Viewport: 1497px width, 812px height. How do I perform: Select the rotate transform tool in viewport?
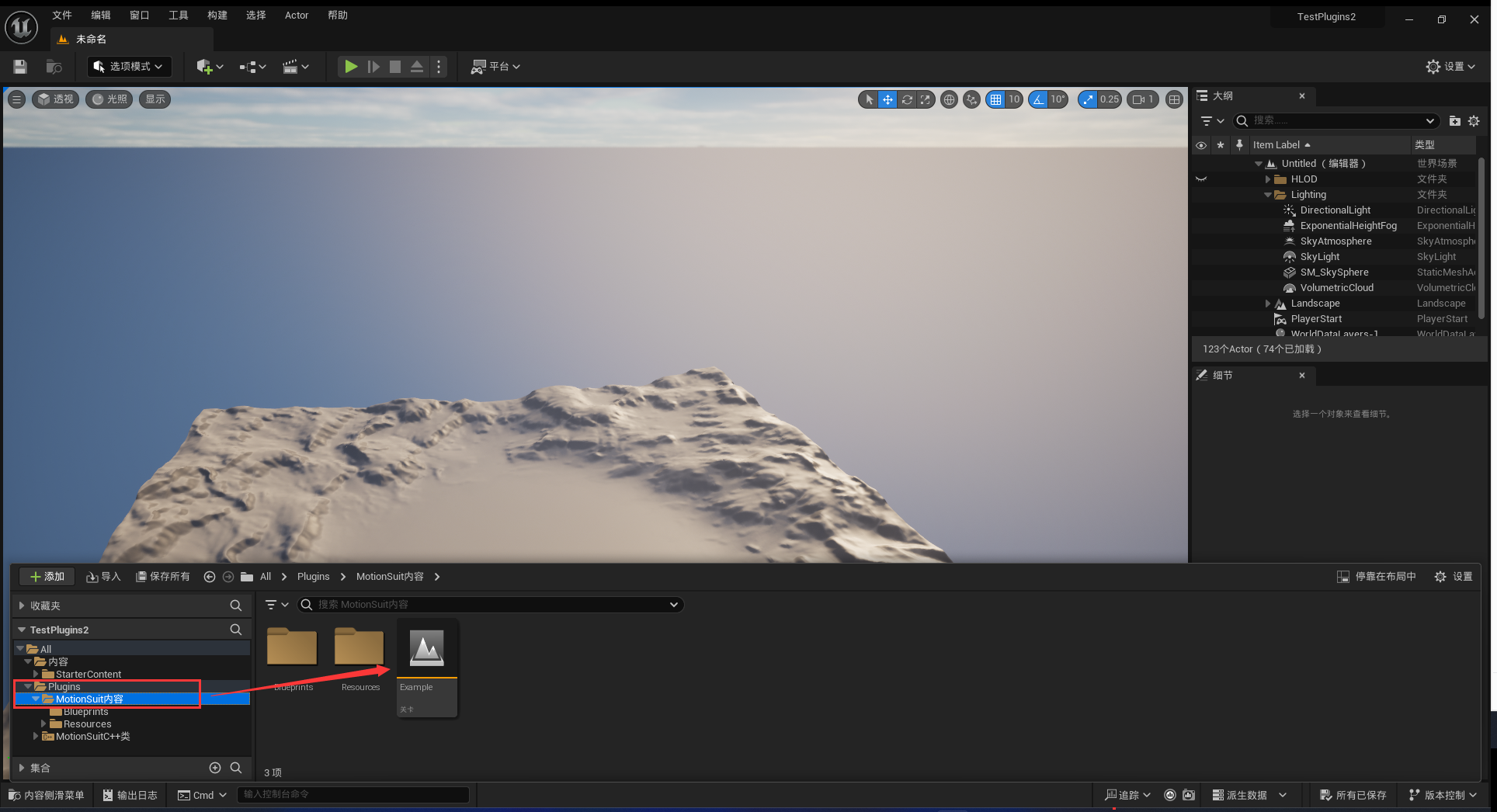click(906, 99)
